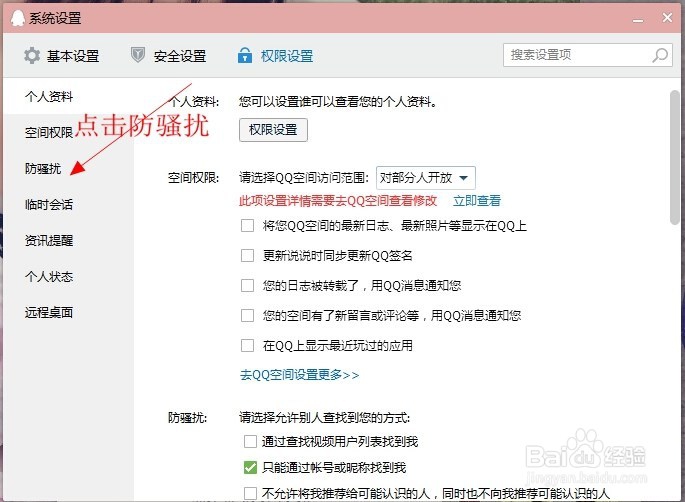Go to 临时会话 in the sidebar
This screenshot has width=685, height=502.
49,204
